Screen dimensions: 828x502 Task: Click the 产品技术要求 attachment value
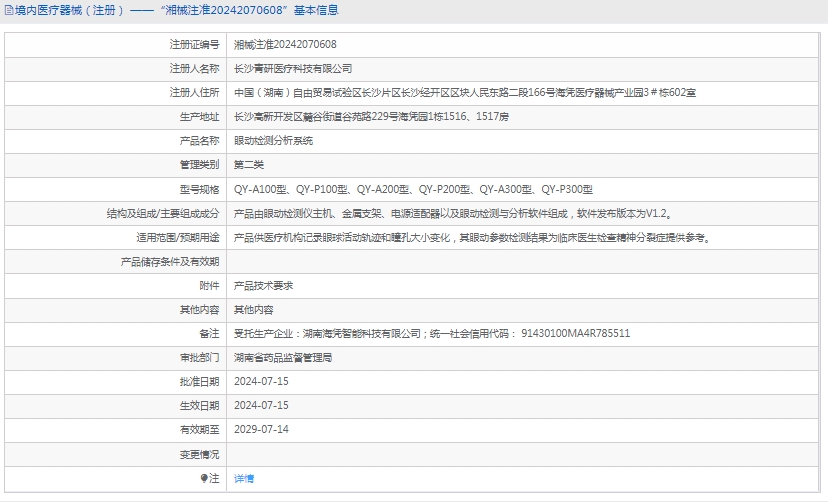tap(263, 285)
